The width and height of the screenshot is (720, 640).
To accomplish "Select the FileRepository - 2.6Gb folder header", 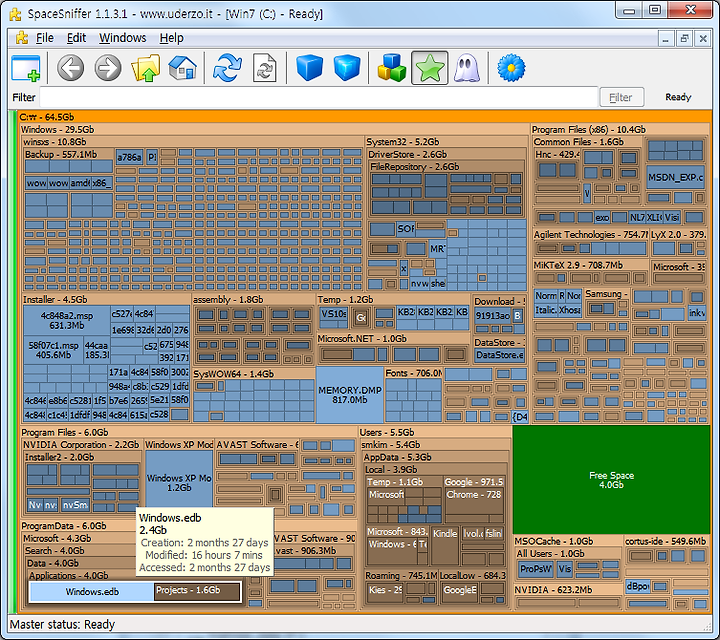I will coord(446,167).
